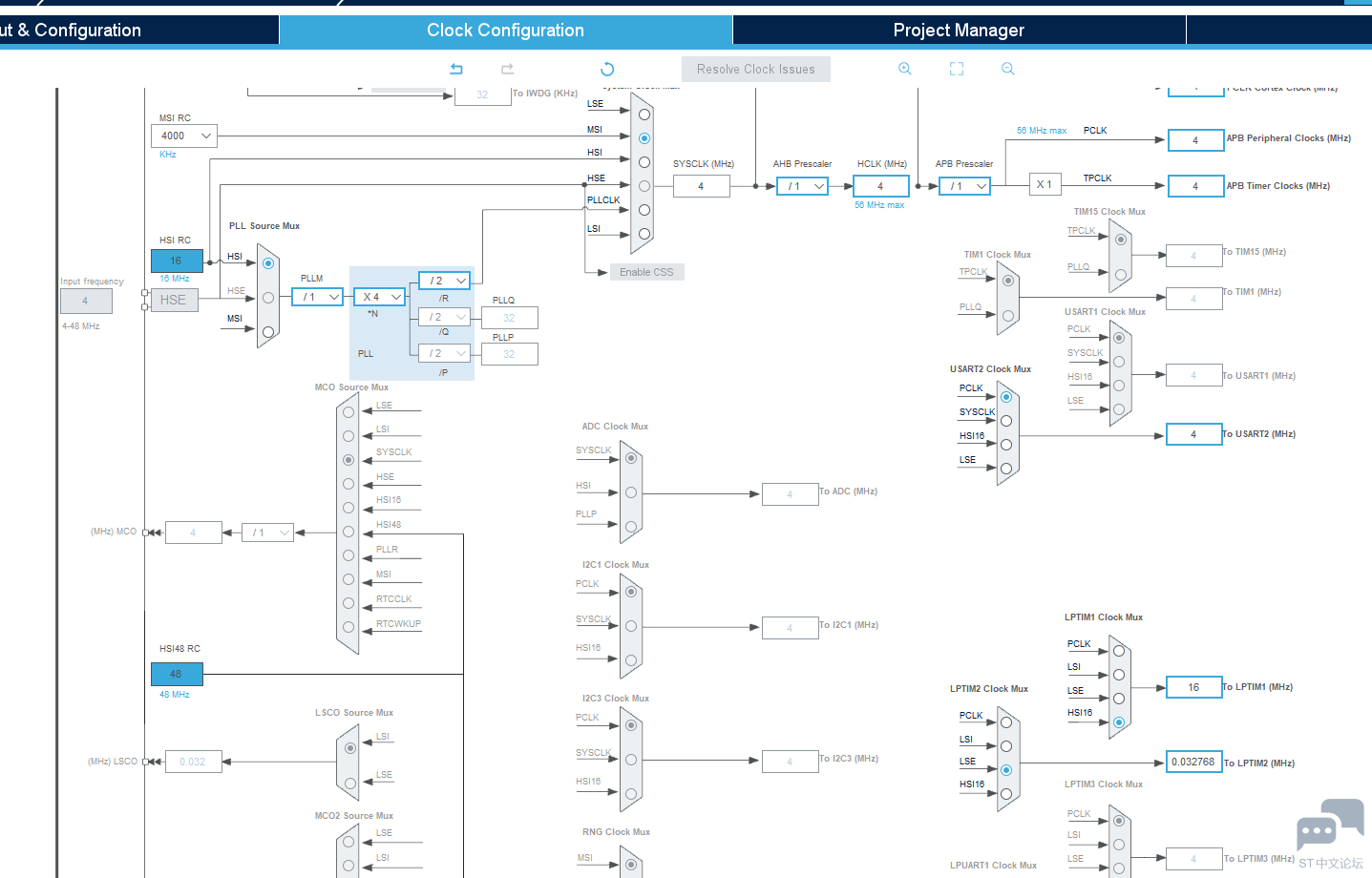1372x878 pixels.
Task: Select LSE in LPTIM2 Clock Mux
Action: pos(1006,770)
